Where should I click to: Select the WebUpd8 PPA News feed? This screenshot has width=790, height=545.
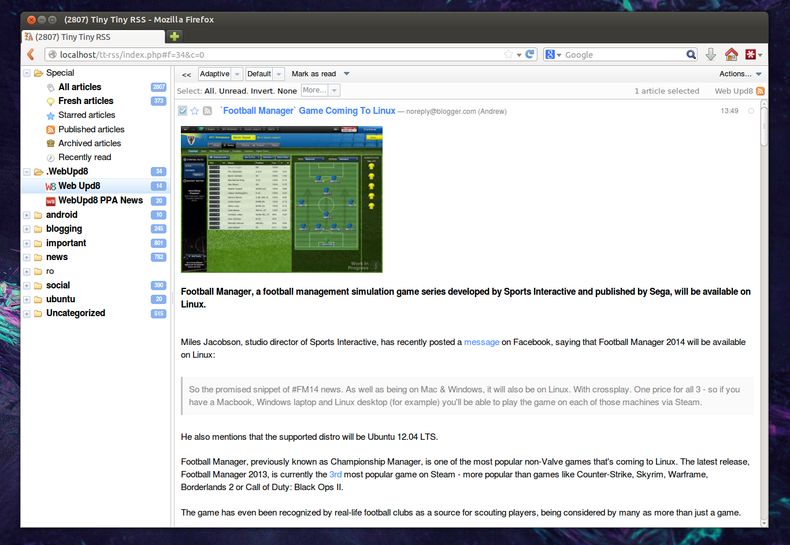click(x=101, y=200)
